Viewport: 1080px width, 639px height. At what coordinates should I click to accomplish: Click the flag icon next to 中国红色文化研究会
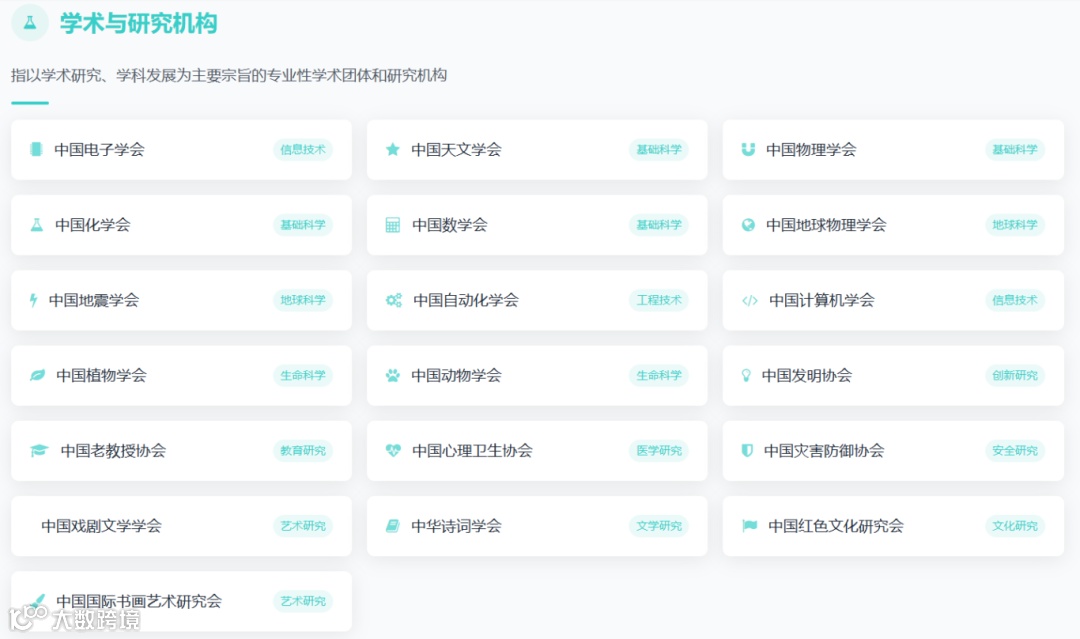pyautogui.click(x=749, y=525)
